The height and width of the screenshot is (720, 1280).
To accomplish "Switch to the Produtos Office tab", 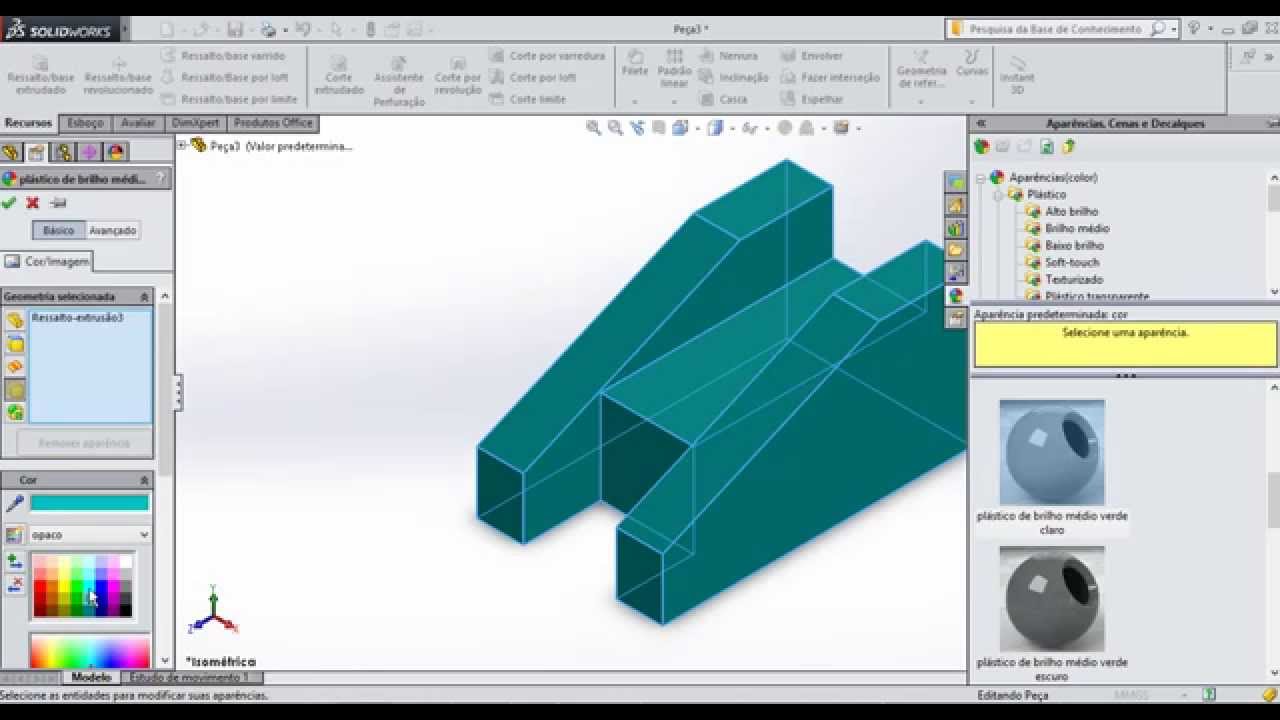I will 273,124.
